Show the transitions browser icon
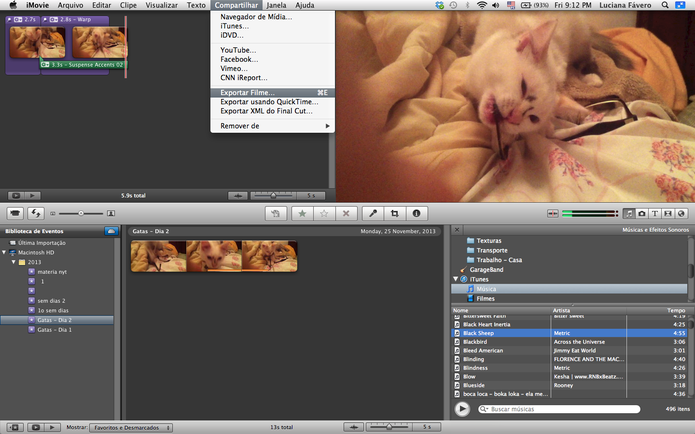The width and height of the screenshot is (695, 434). click(x=668, y=214)
